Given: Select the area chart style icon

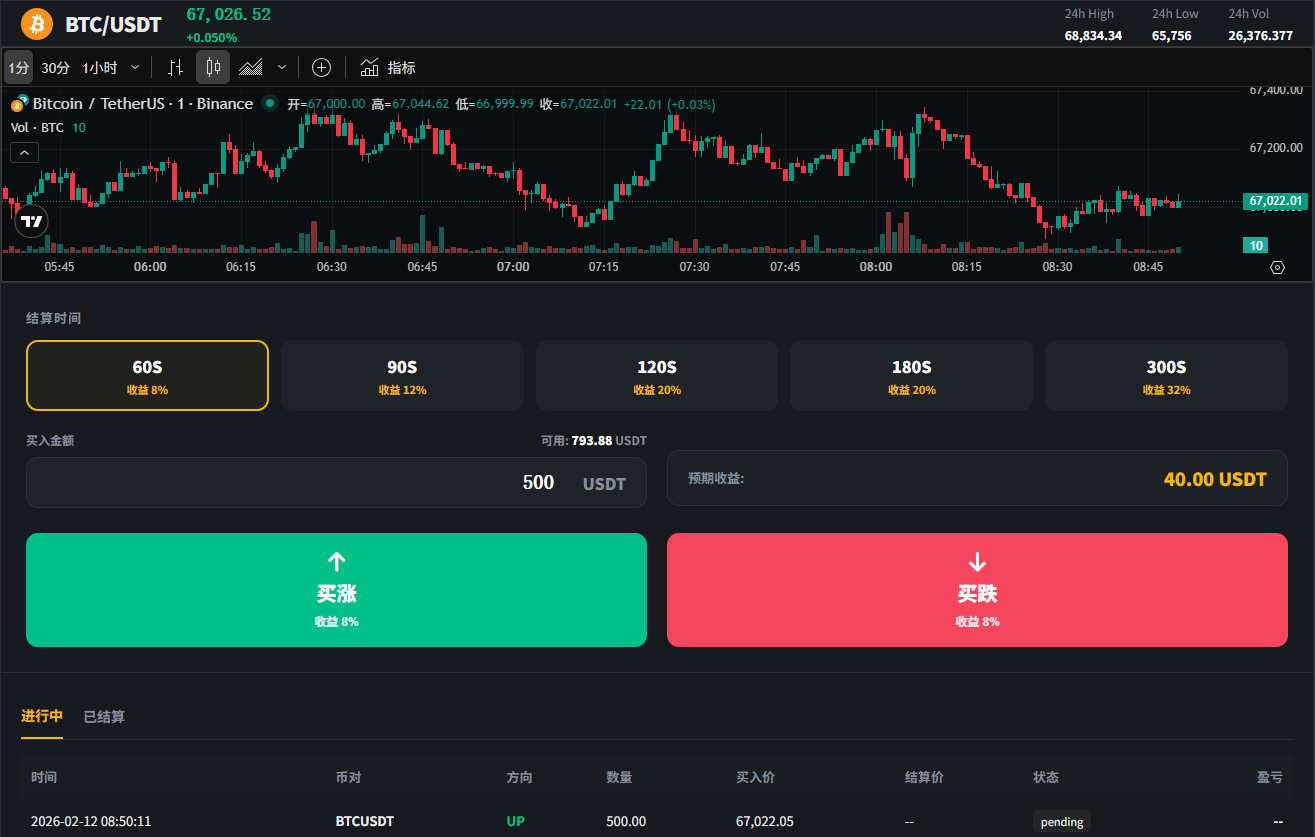Looking at the screenshot, I should [251, 68].
